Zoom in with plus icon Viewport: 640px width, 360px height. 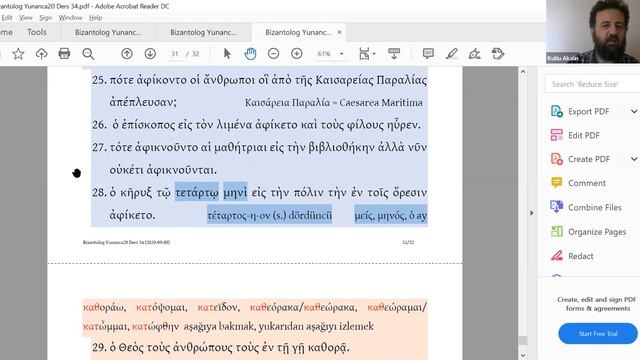[297, 53]
